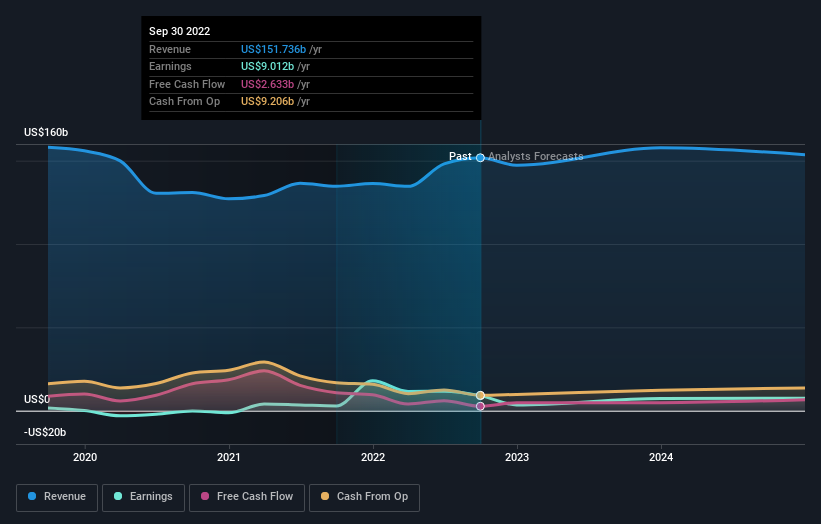
Task: Click the Earnings row label in tooltip
Action: pos(170,66)
